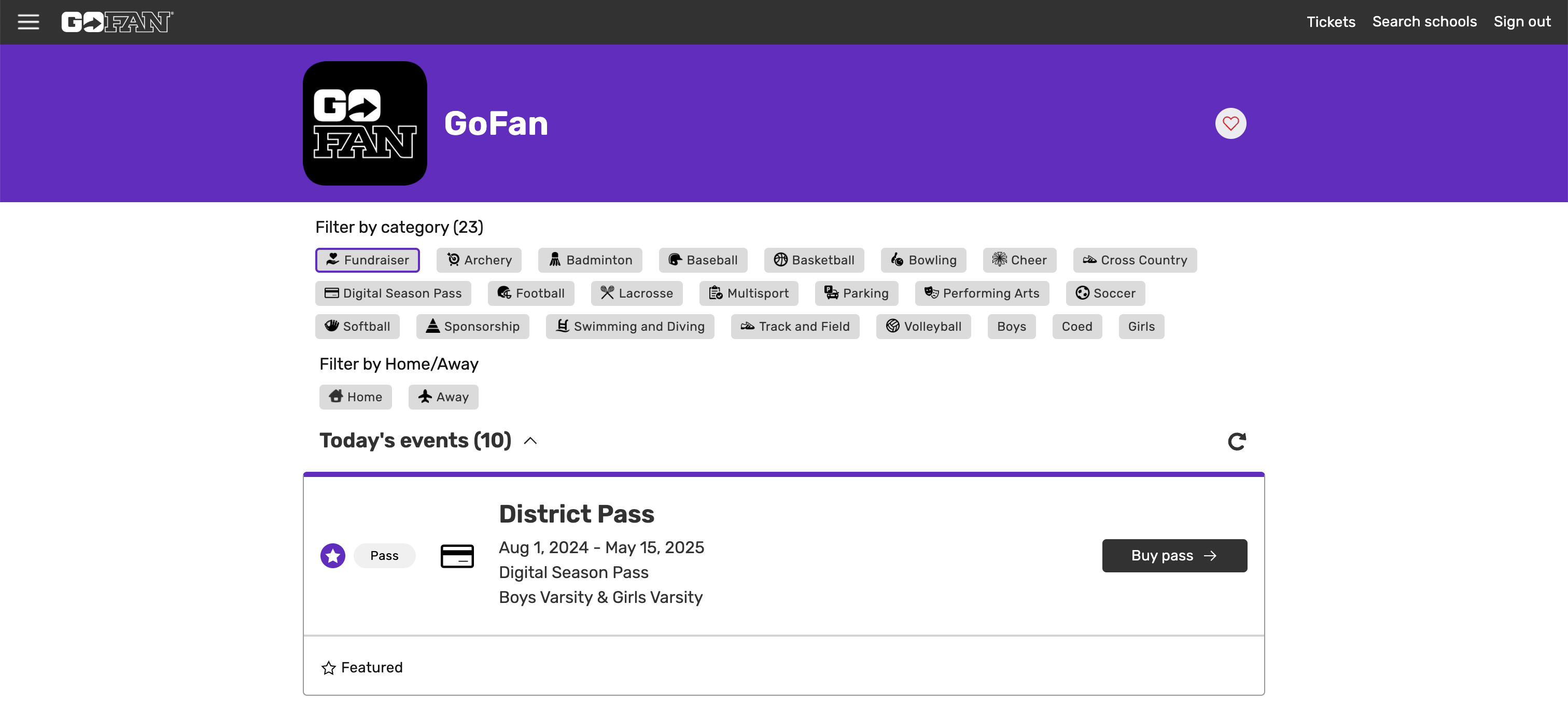This screenshot has height=703, width=1568.
Task: Click the heart favorite icon on the banner
Action: 1230,123
